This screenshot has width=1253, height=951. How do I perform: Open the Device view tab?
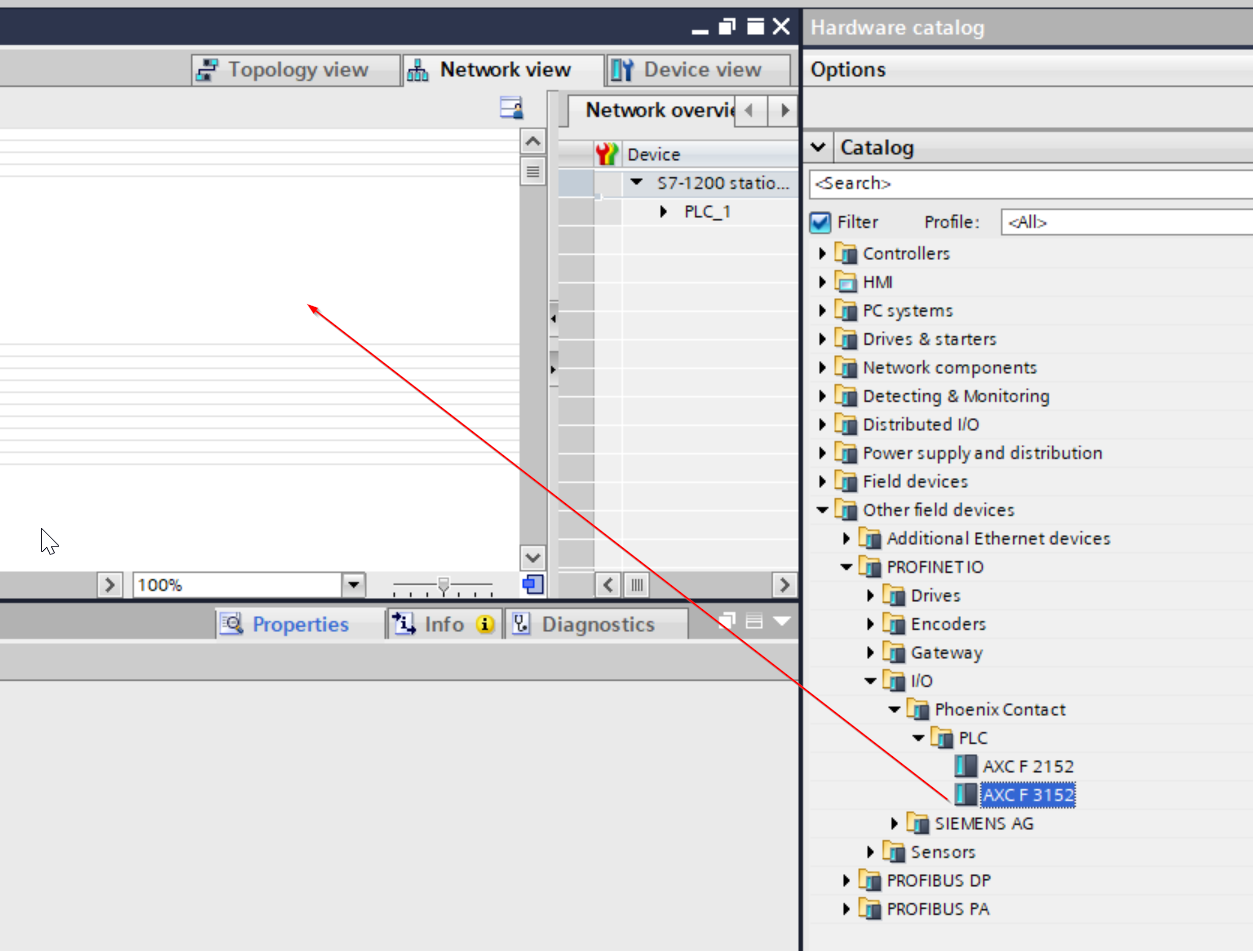click(x=697, y=70)
